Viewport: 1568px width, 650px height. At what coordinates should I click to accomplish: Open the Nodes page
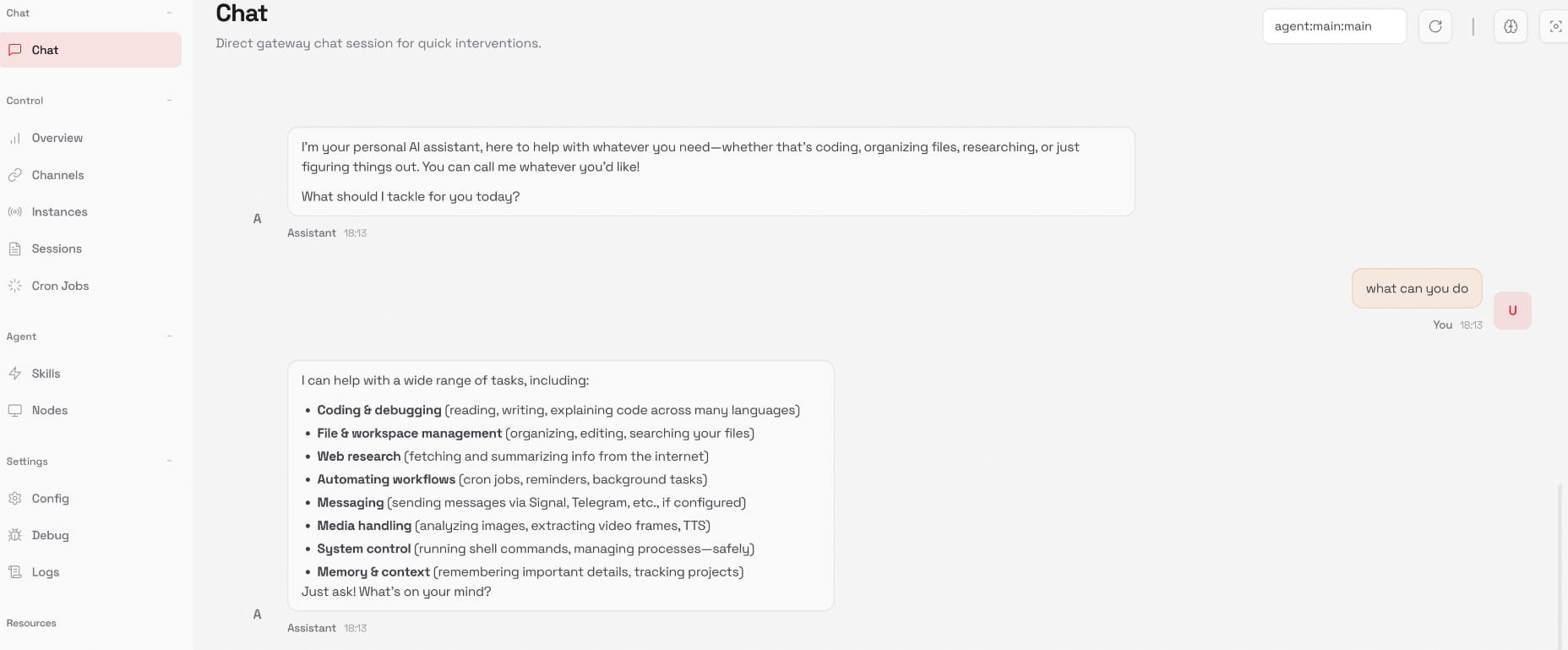tap(49, 410)
